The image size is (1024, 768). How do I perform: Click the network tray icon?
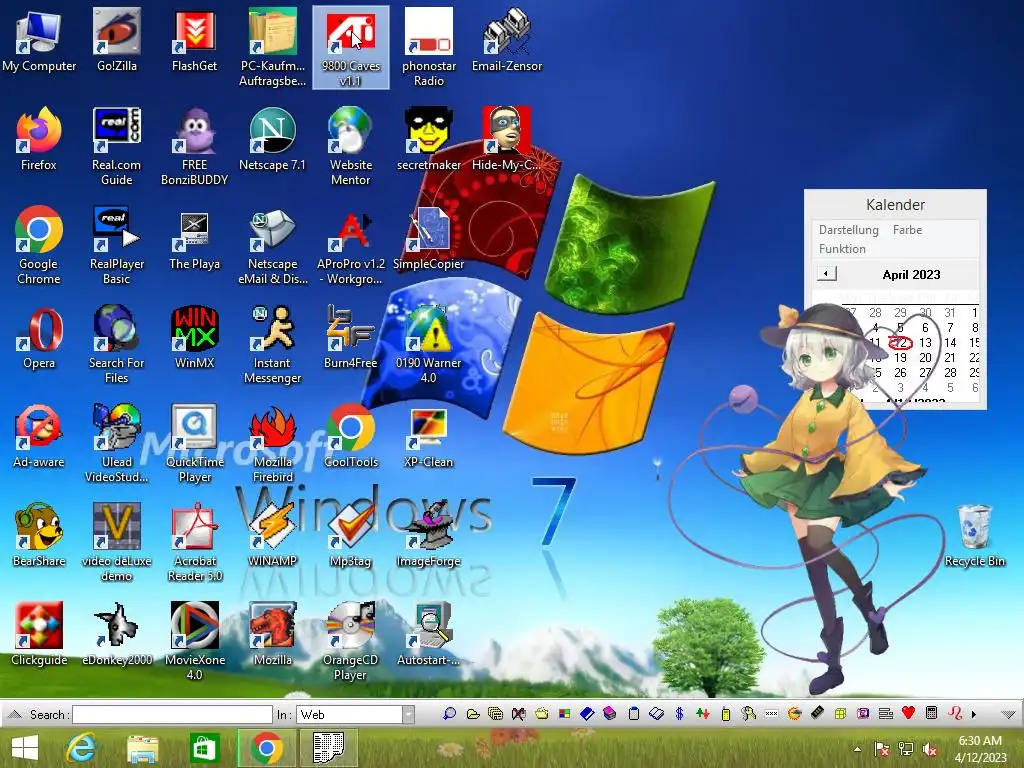click(906, 749)
